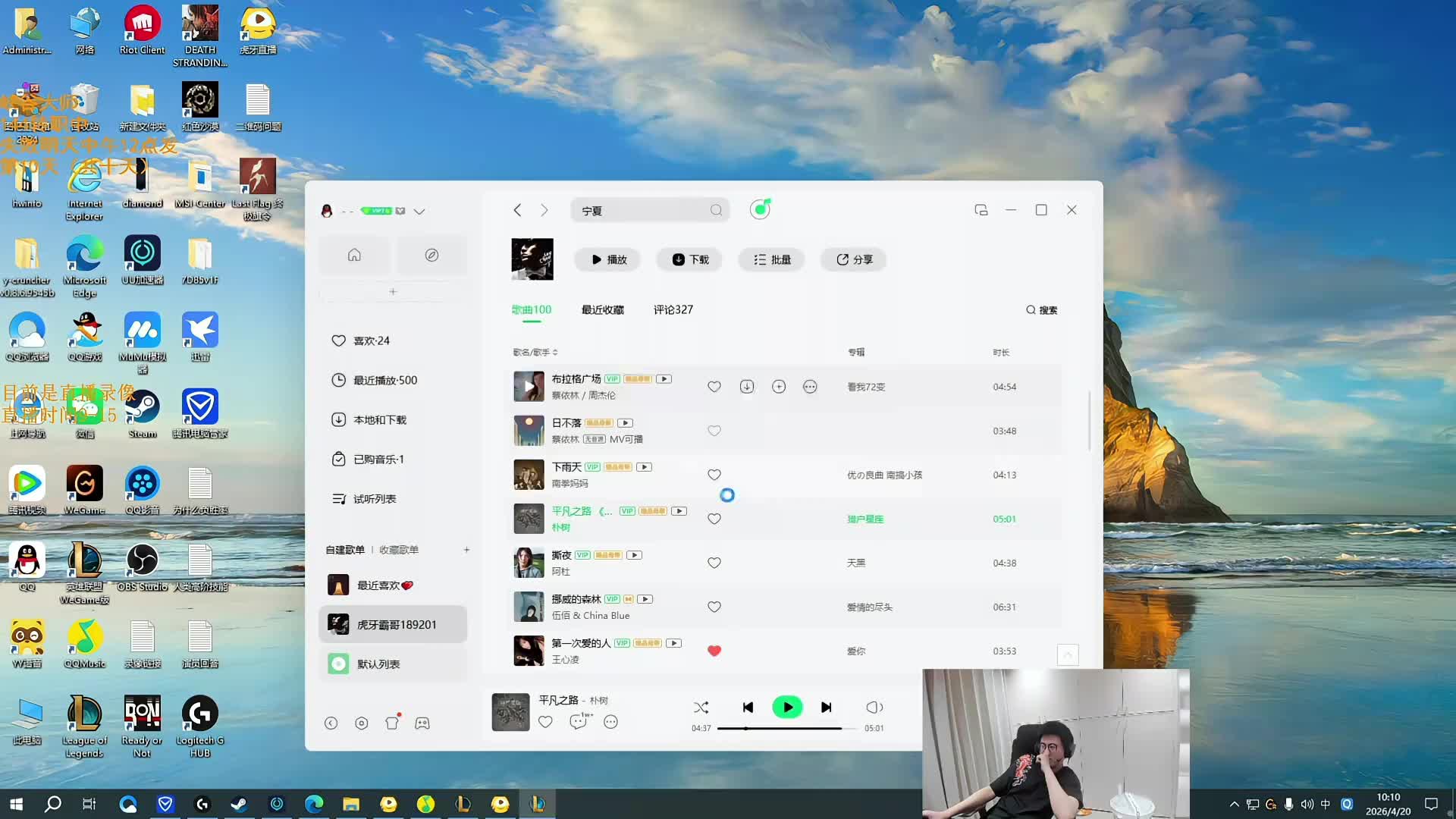The image size is (1456, 819).
Task: Unlike the song 第一次爱的人
Action: click(x=714, y=651)
